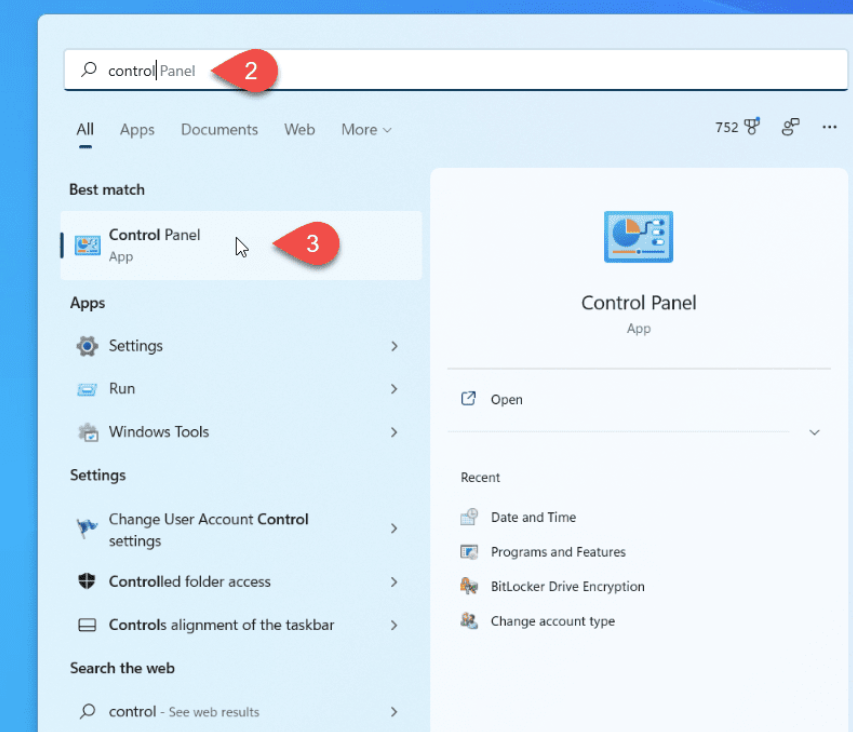Viewport: 853px width, 732px height.
Task: Click the Windows Tools icon
Action: pyautogui.click(x=88, y=432)
